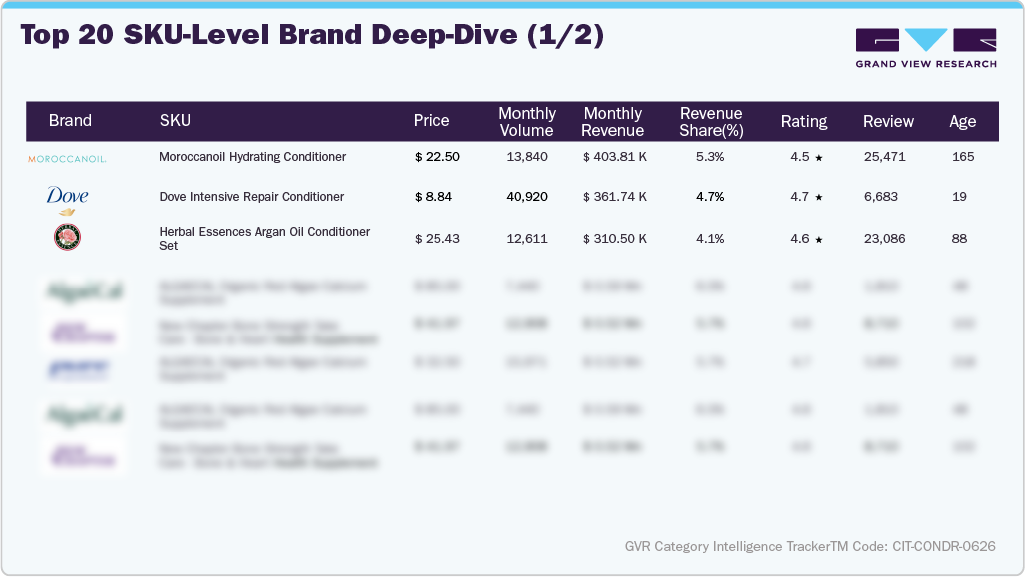Click the price $ 25.43
Viewport: 1025px width, 577px height.
[437, 239]
